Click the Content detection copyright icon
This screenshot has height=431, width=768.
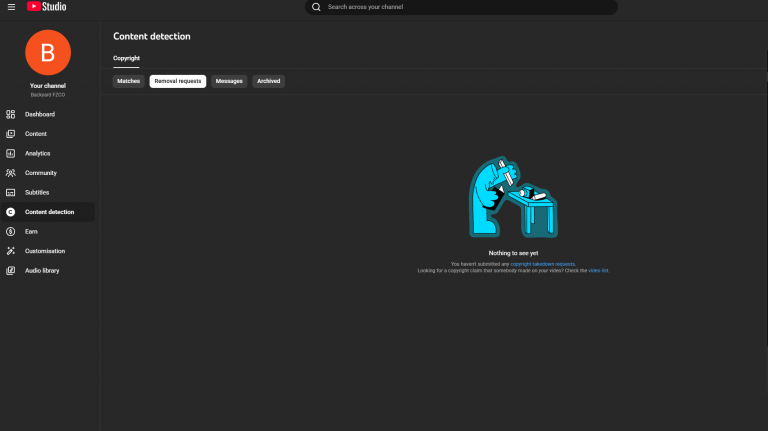click(x=10, y=212)
